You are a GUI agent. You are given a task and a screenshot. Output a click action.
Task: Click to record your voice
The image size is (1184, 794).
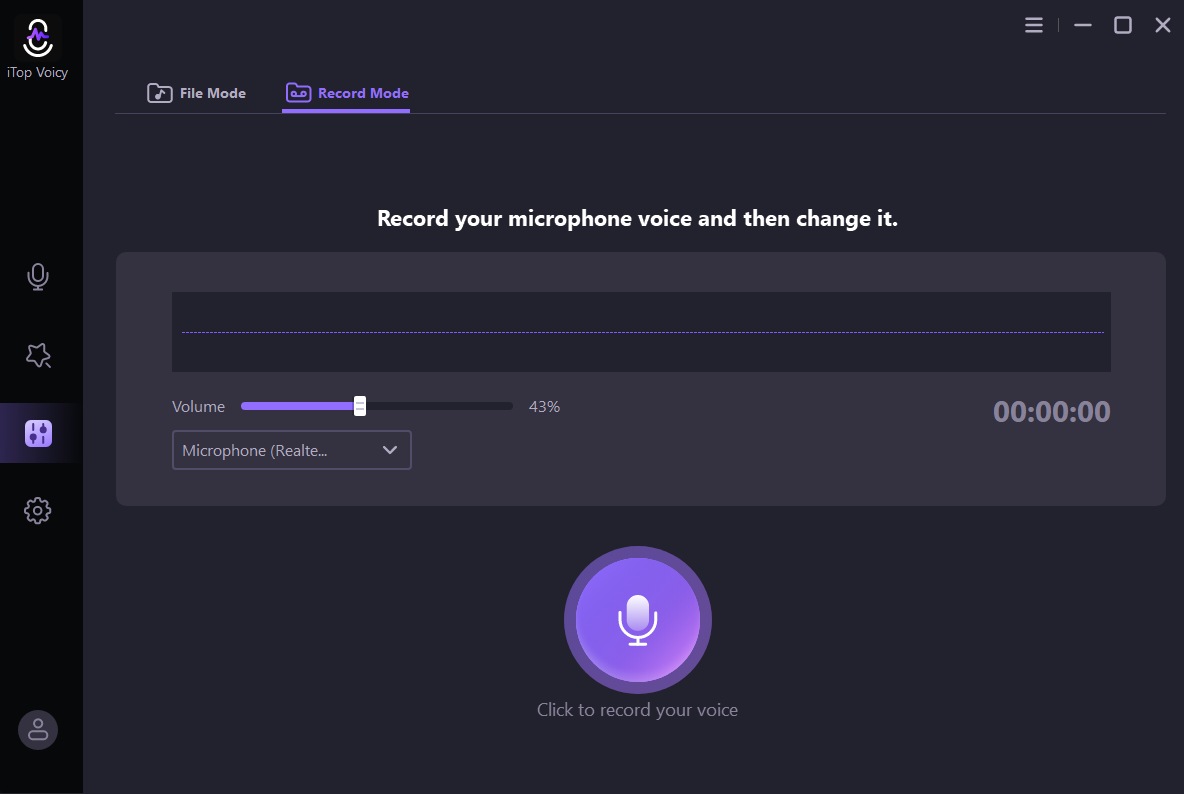tap(638, 619)
